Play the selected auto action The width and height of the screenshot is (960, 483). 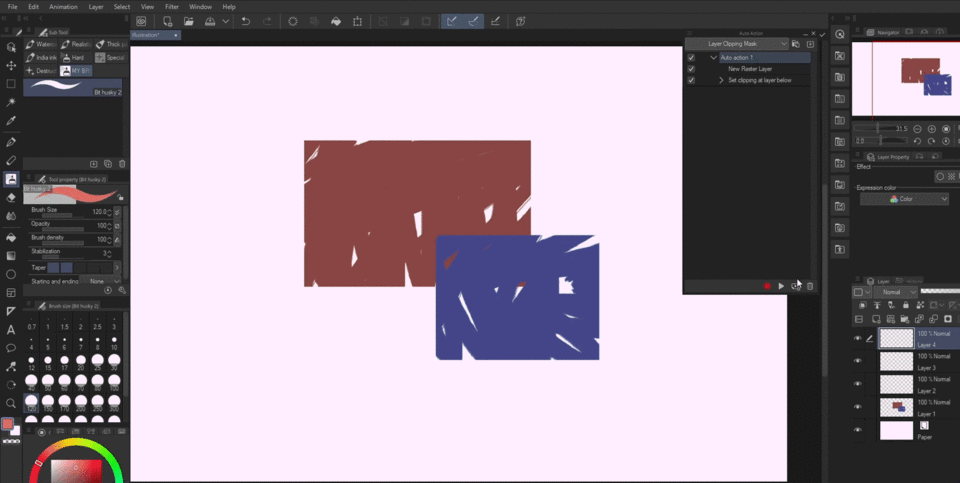point(781,286)
